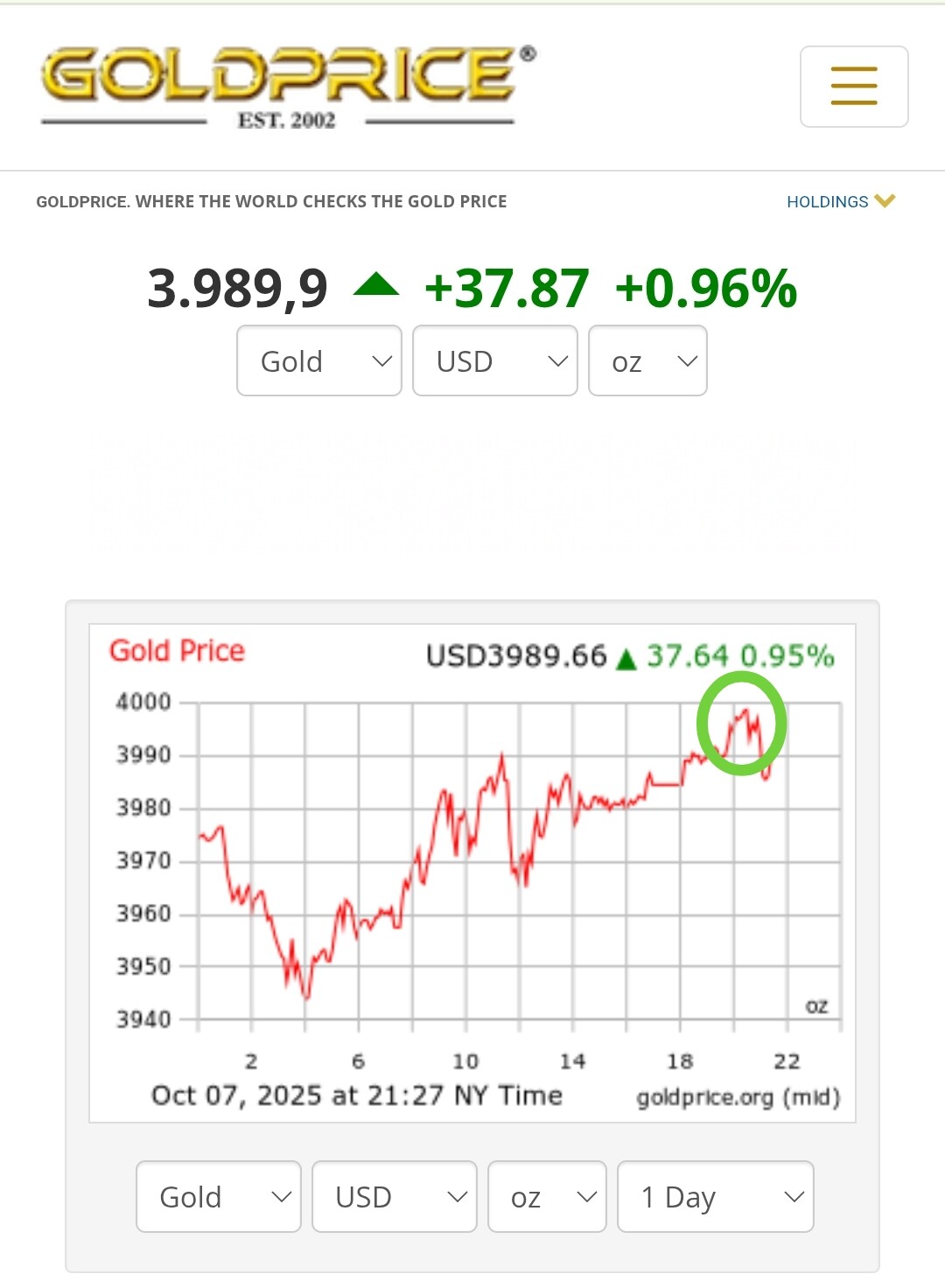This screenshot has width=945, height=1288.
Task: Expand the USD dropdown beneath the chart
Action: [394, 1196]
